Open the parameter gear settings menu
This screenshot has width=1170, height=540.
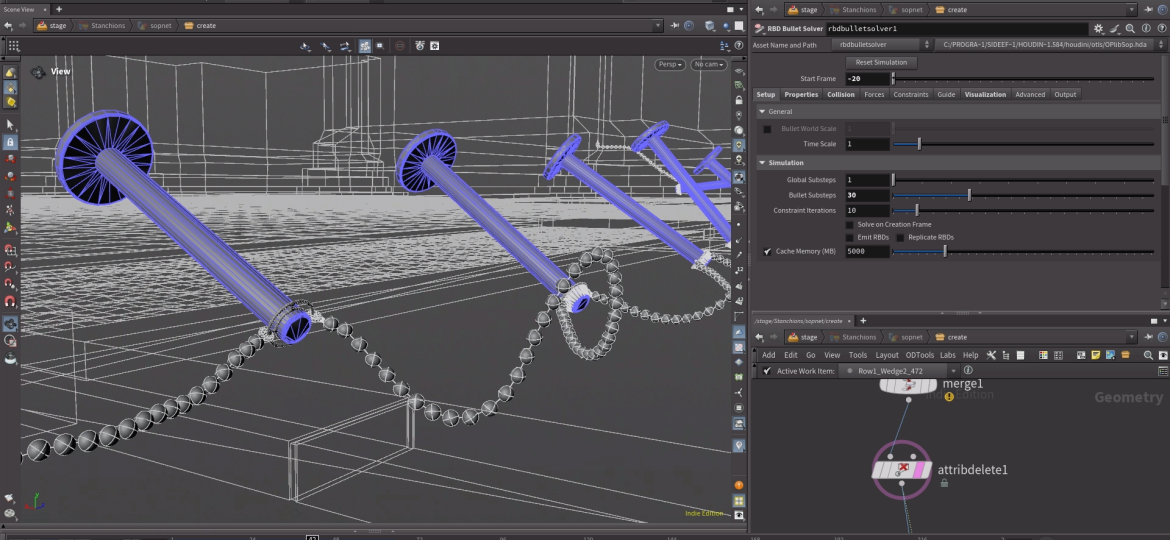pos(1098,29)
